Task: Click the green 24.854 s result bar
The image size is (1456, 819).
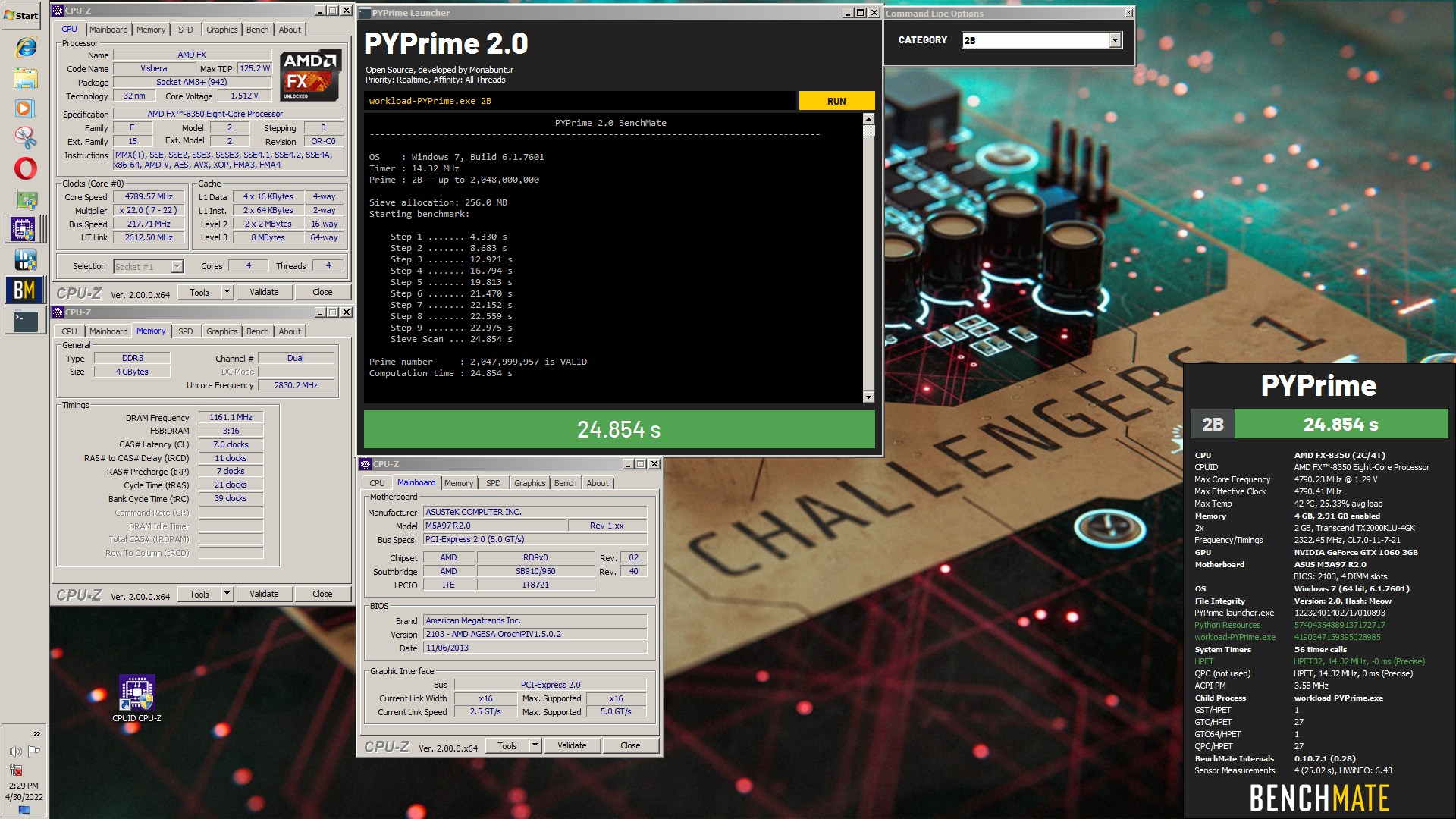Action: [x=619, y=430]
